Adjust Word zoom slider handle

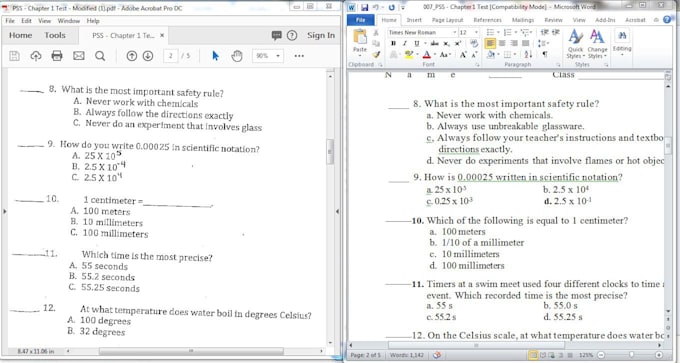[631, 355]
